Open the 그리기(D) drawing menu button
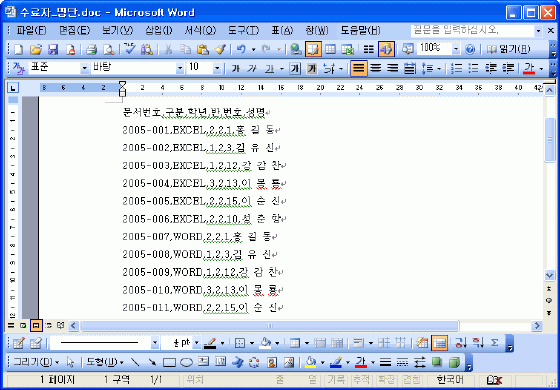 tap(36, 362)
